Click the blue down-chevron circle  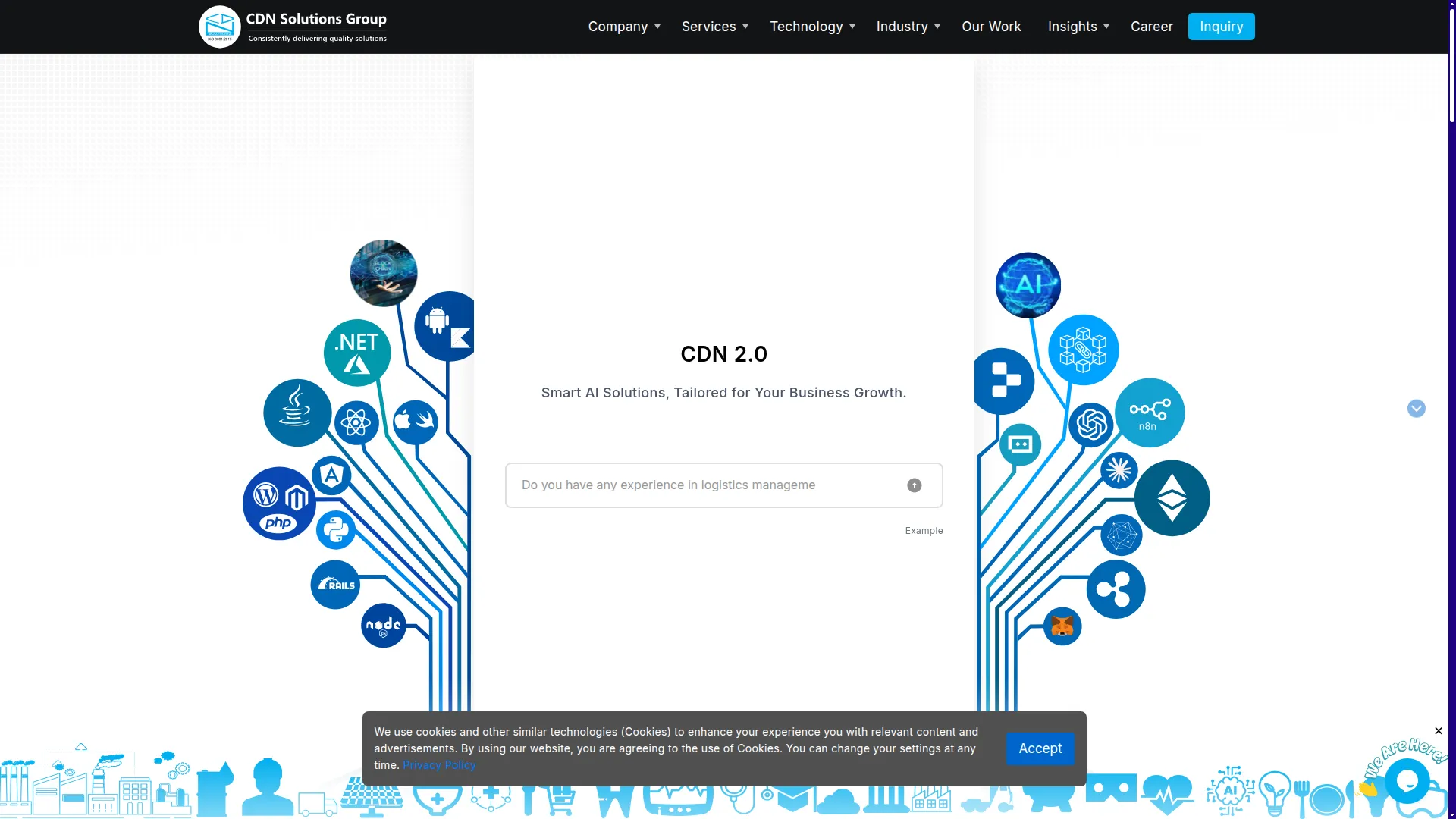tap(1417, 409)
